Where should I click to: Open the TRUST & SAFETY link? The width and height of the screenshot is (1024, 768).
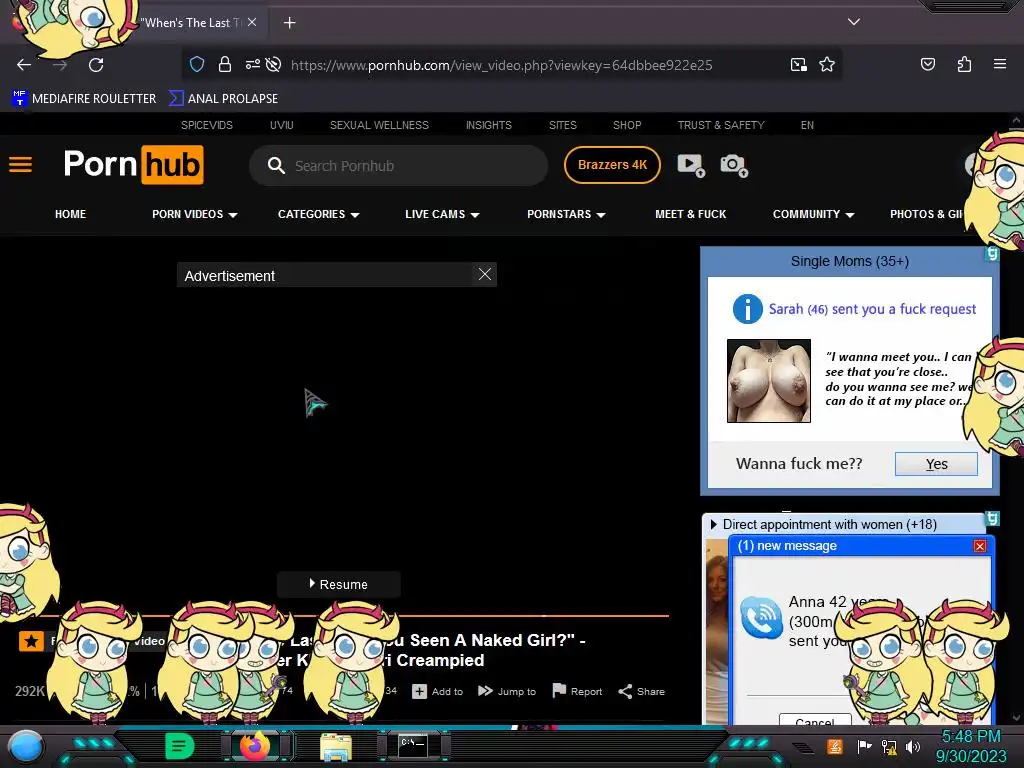720,125
